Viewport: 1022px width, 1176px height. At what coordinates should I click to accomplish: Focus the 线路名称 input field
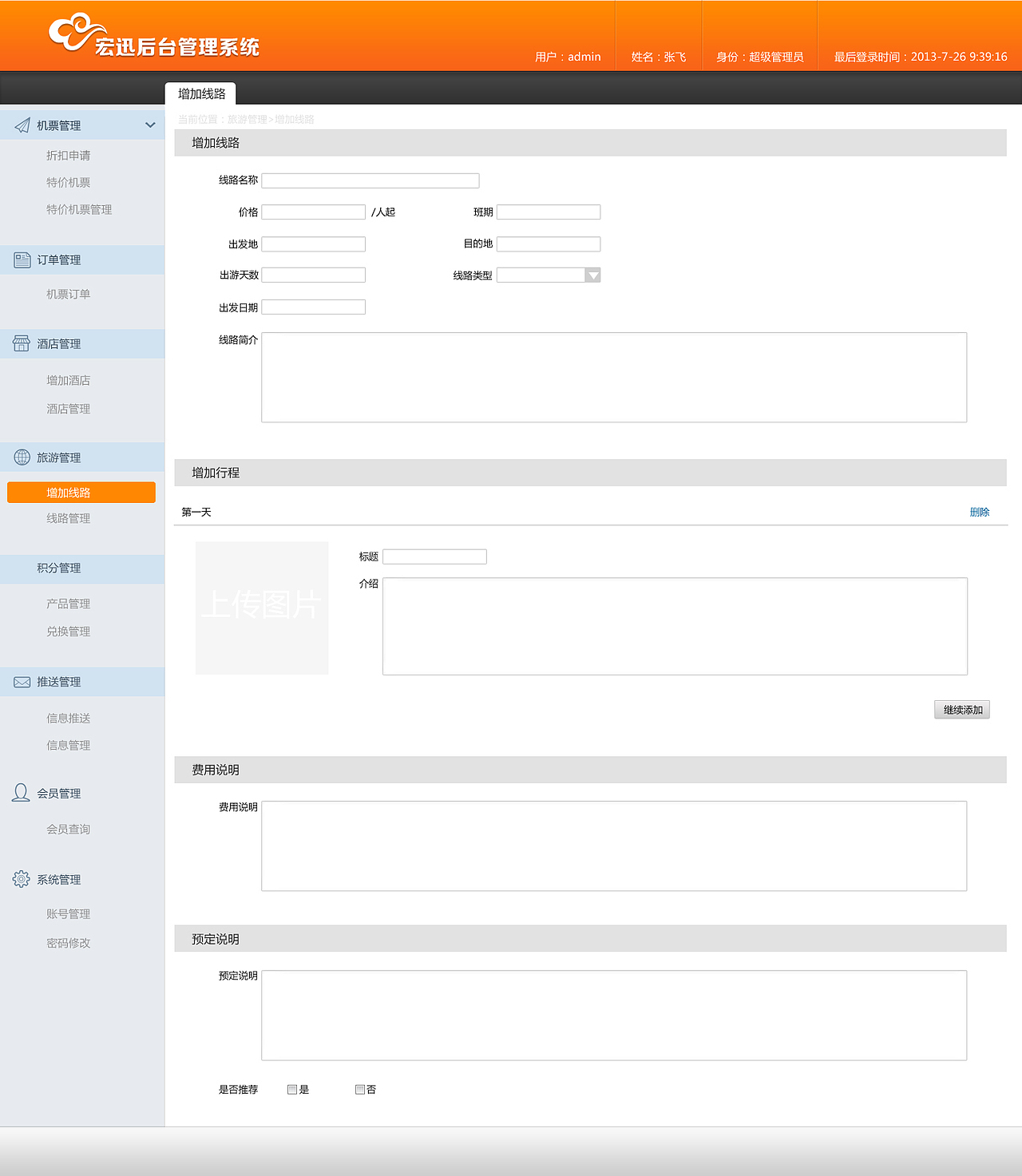click(x=370, y=180)
